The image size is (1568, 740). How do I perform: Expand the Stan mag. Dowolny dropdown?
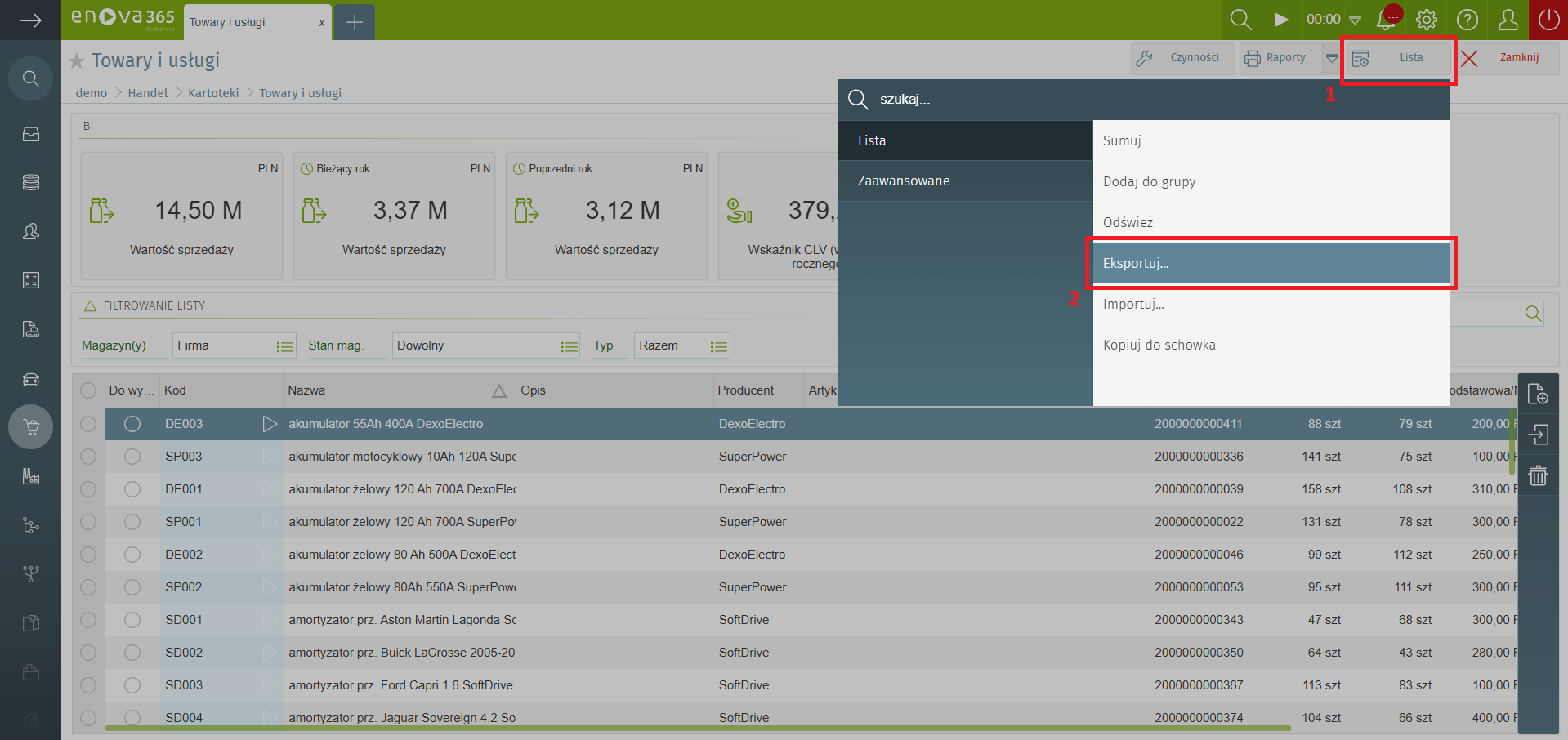(x=569, y=346)
